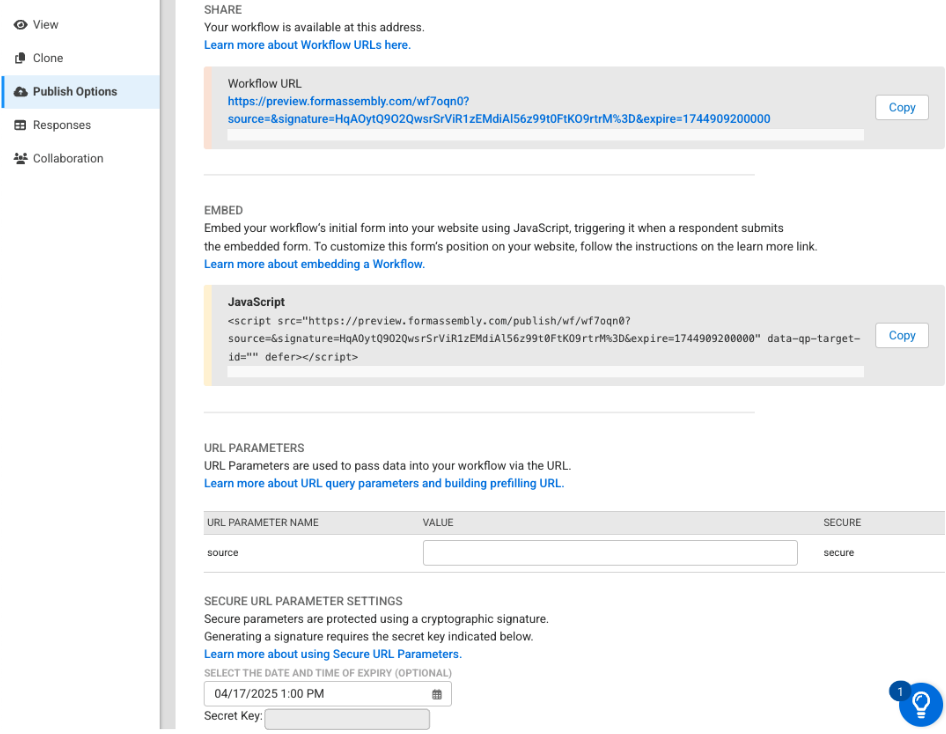Click the scrollbar under the JavaScript snippet
The height and width of the screenshot is (734, 946).
545,371
